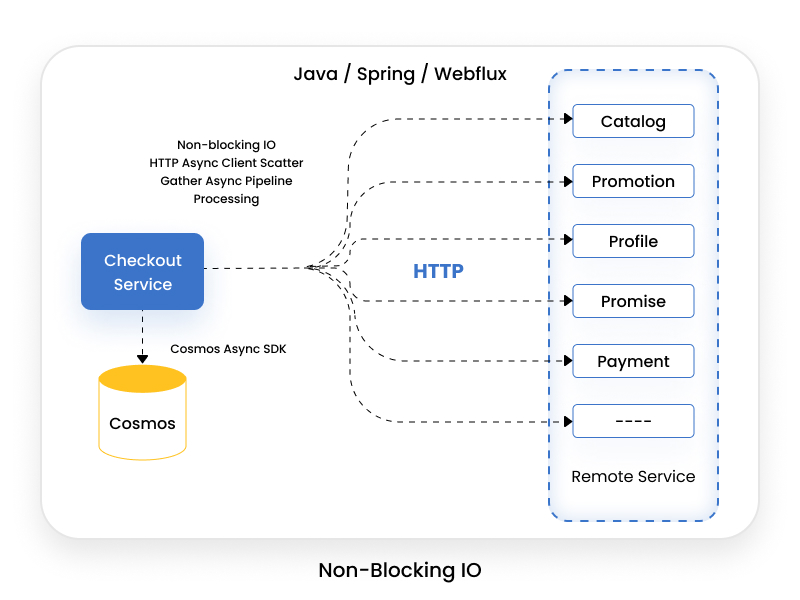Viewport: 800px width, 600px height.
Task: Select the 'Non-blocking IO' description line
Action: (226, 145)
